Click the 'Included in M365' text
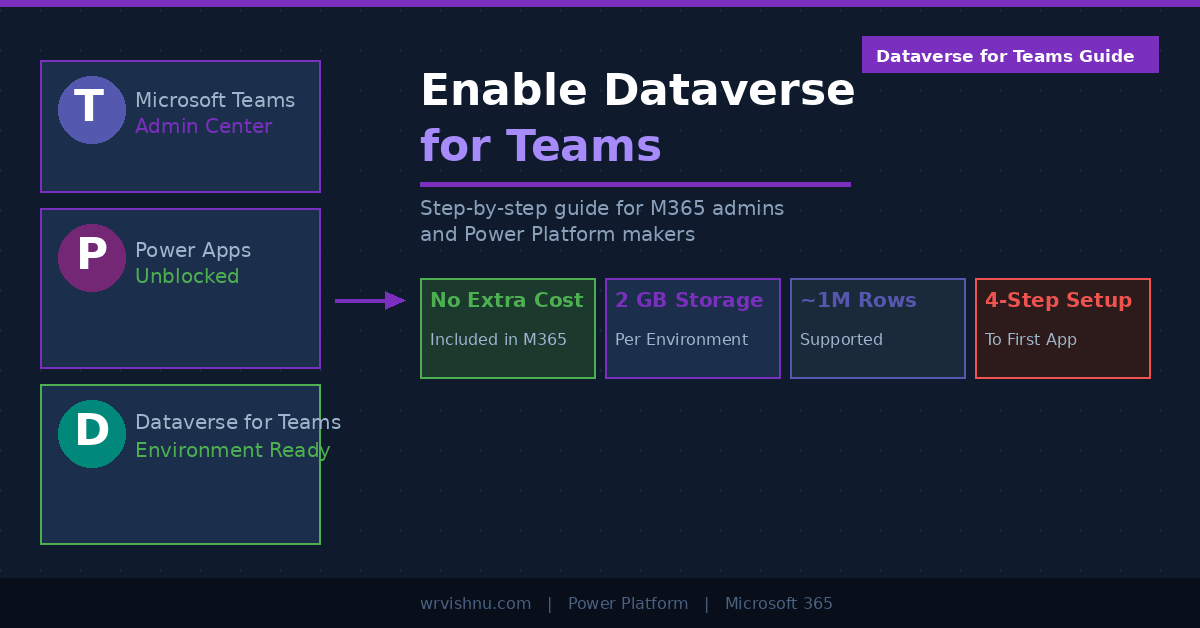The image size is (1200, 628). tap(498, 340)
